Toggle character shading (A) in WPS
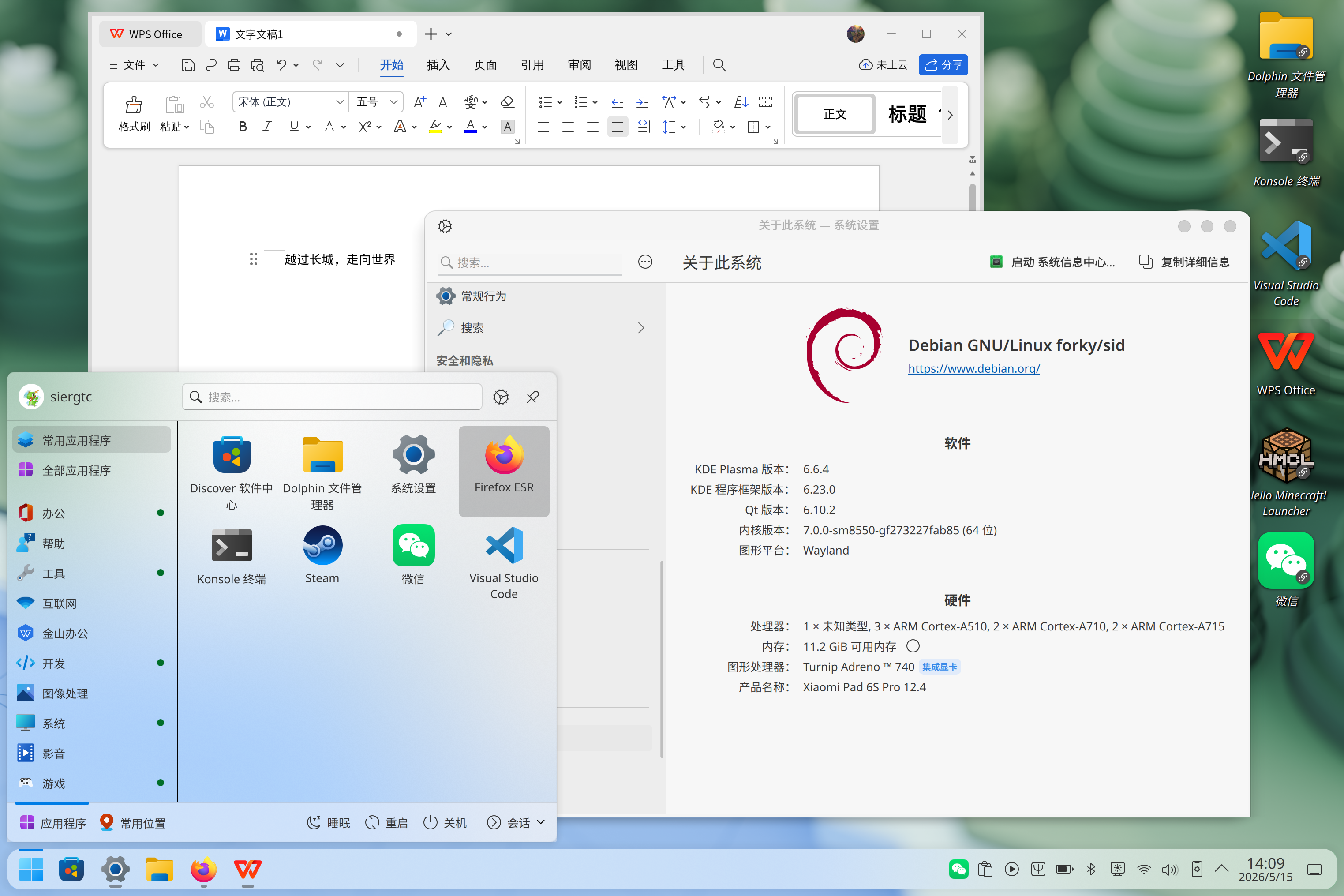The width and height of the screenshot is (1344, 896). [x=507, y=127]
